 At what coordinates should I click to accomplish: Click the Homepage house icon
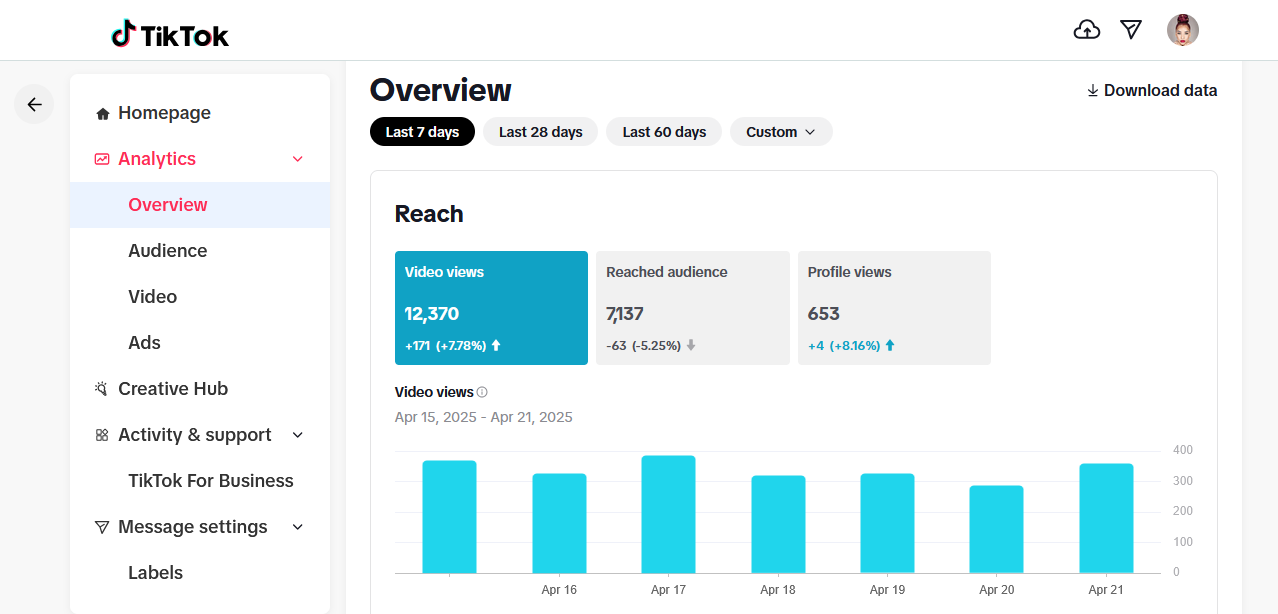pos(102,114)
